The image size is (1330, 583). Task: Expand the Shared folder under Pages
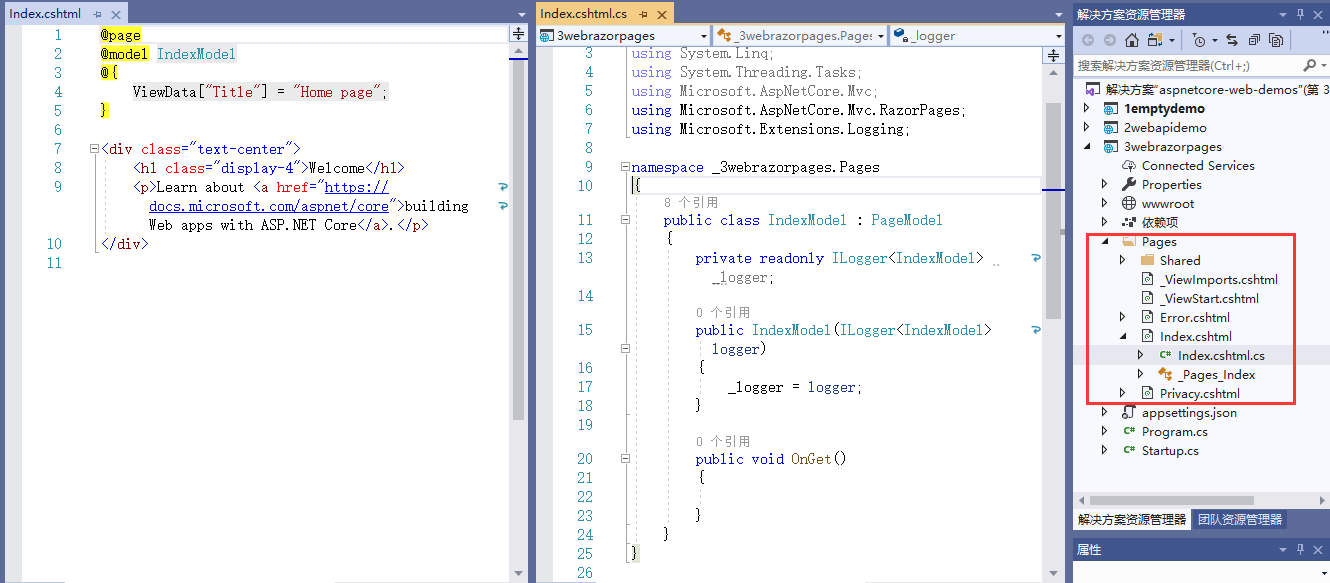click(1121, 260)
